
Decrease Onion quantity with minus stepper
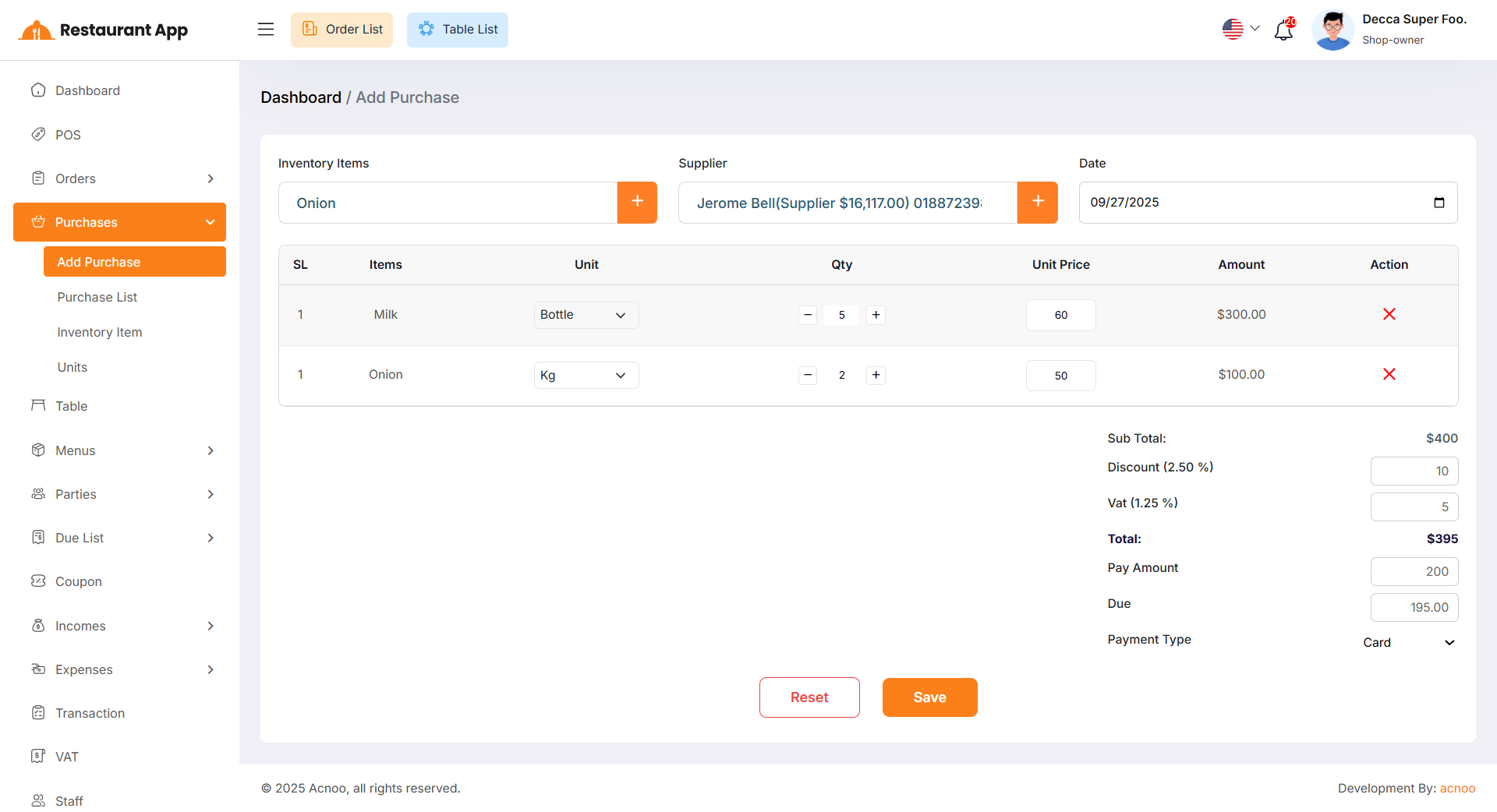808,376
